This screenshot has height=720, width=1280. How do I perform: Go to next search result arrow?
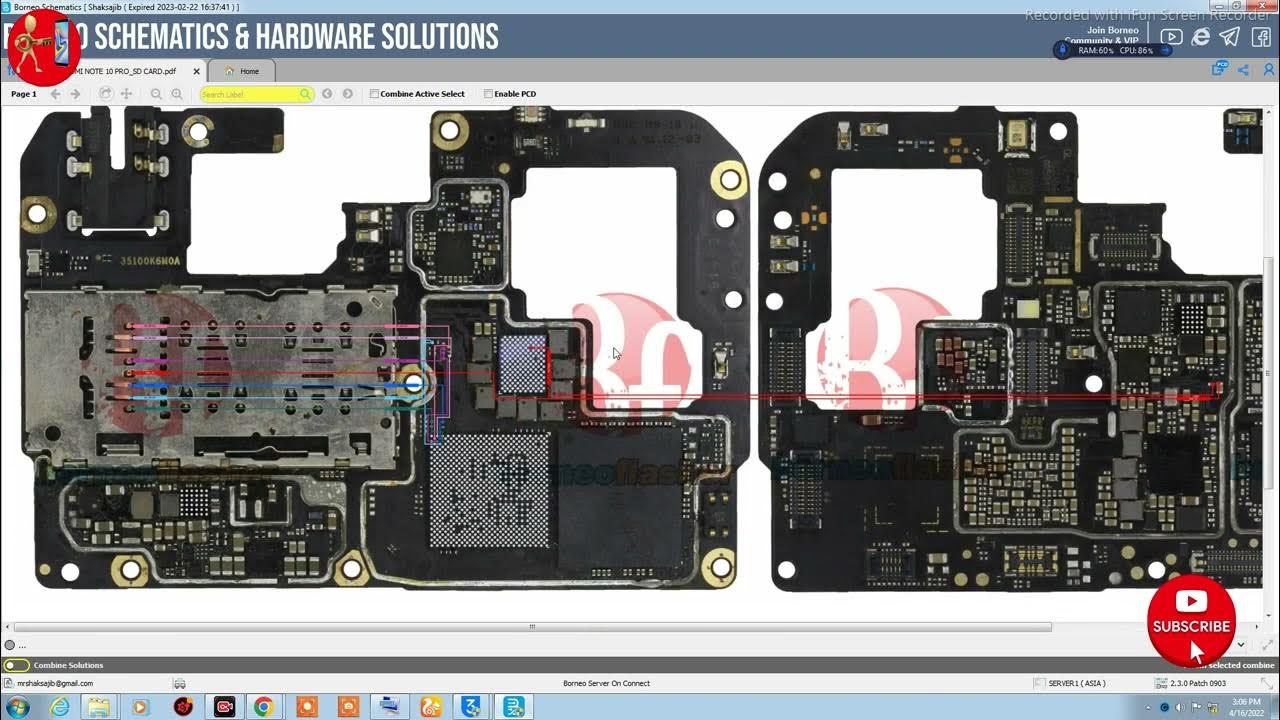pos(347,94)
